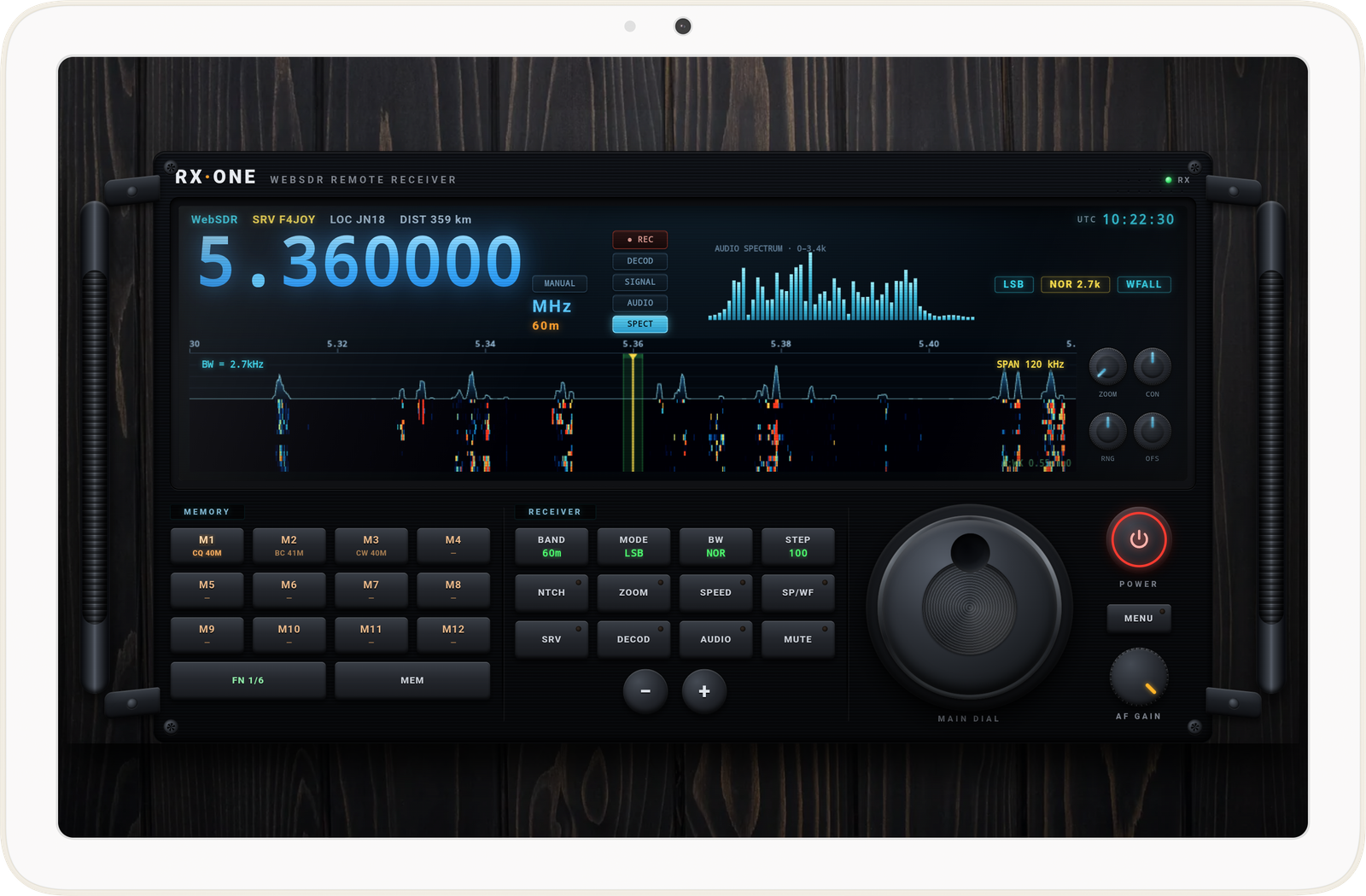Screen dimensions: 1366x896
Task: Change mode with the MODE LSB button
Action: [x=633, y=546]
